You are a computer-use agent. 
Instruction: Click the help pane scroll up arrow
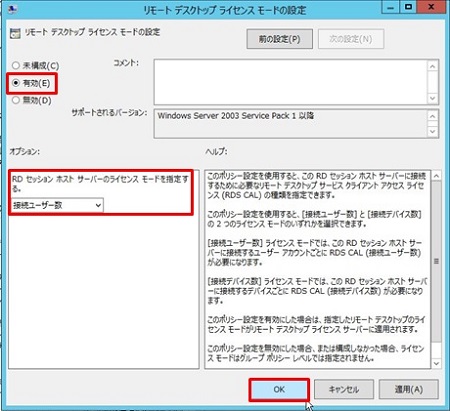436,176
